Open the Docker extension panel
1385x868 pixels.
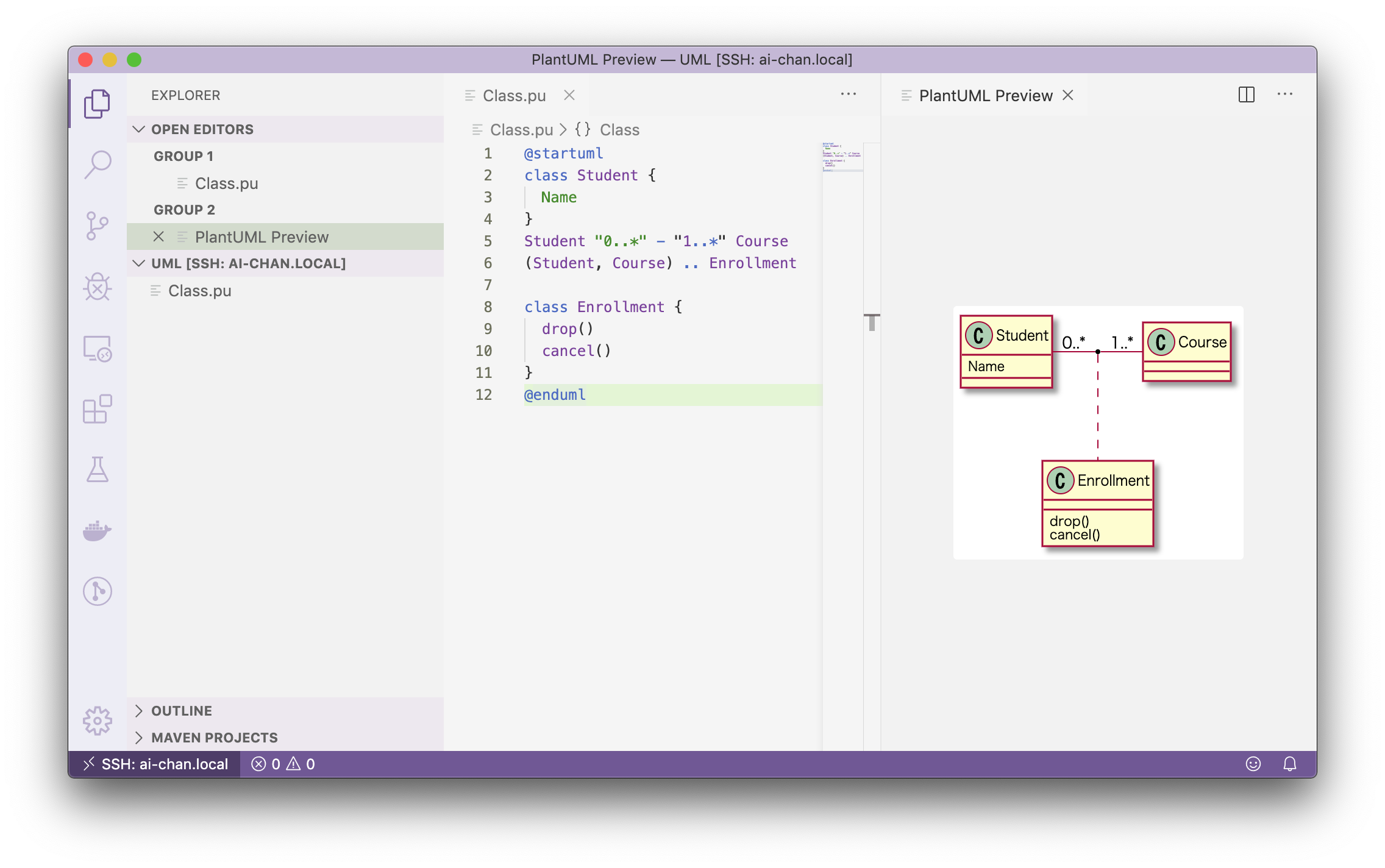pyautogui.click(x=98, y=530)
